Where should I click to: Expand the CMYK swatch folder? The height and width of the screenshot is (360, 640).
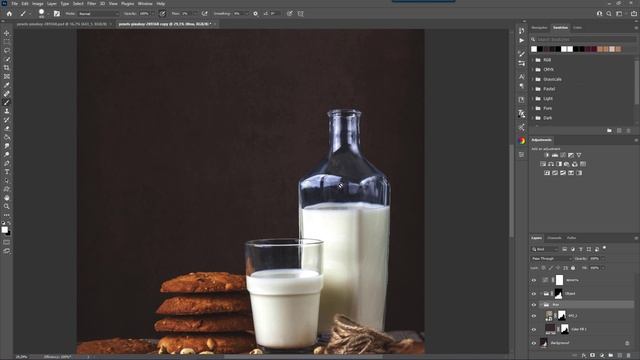533,70
